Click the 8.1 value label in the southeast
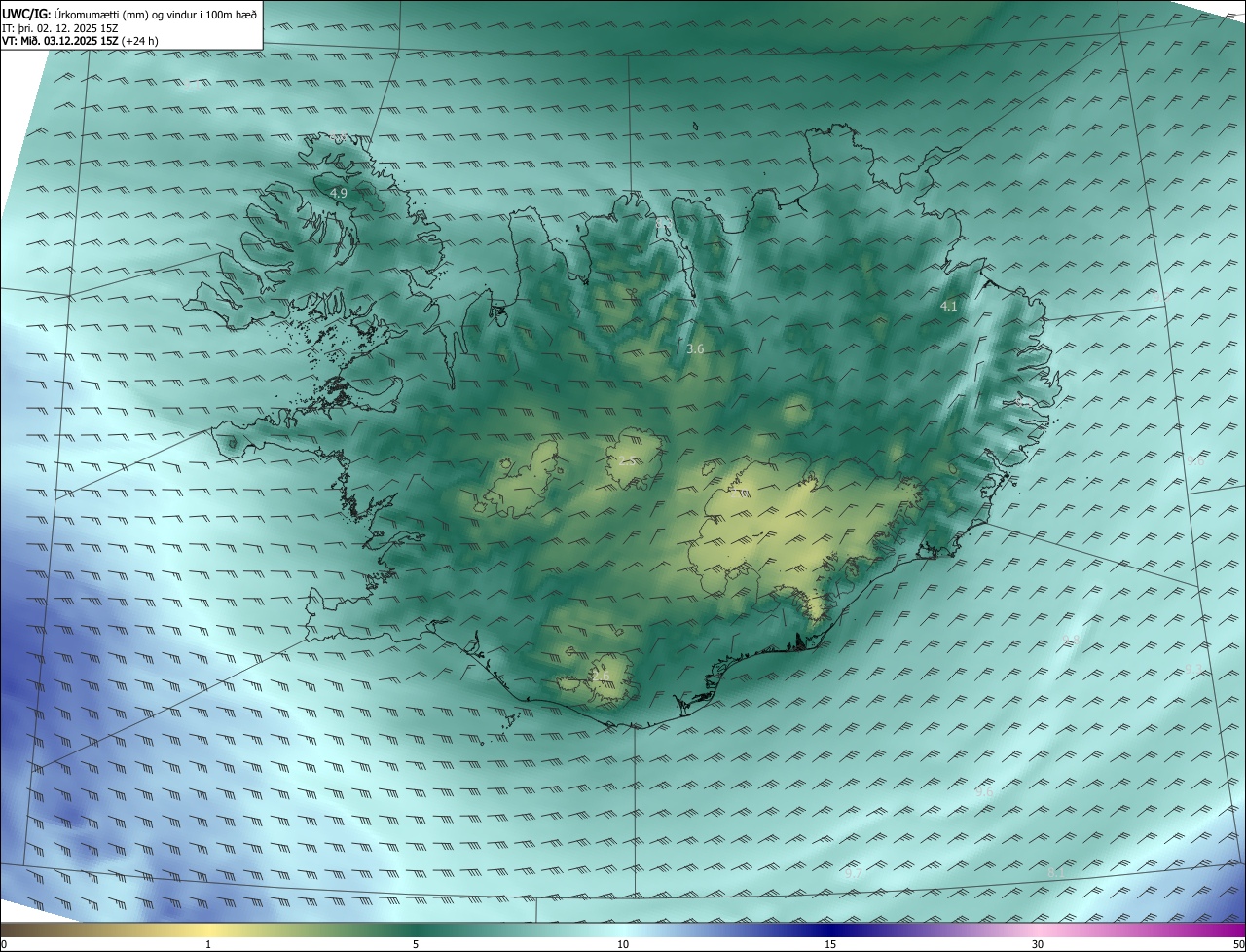1246x952 pixels. [1055, 873]
